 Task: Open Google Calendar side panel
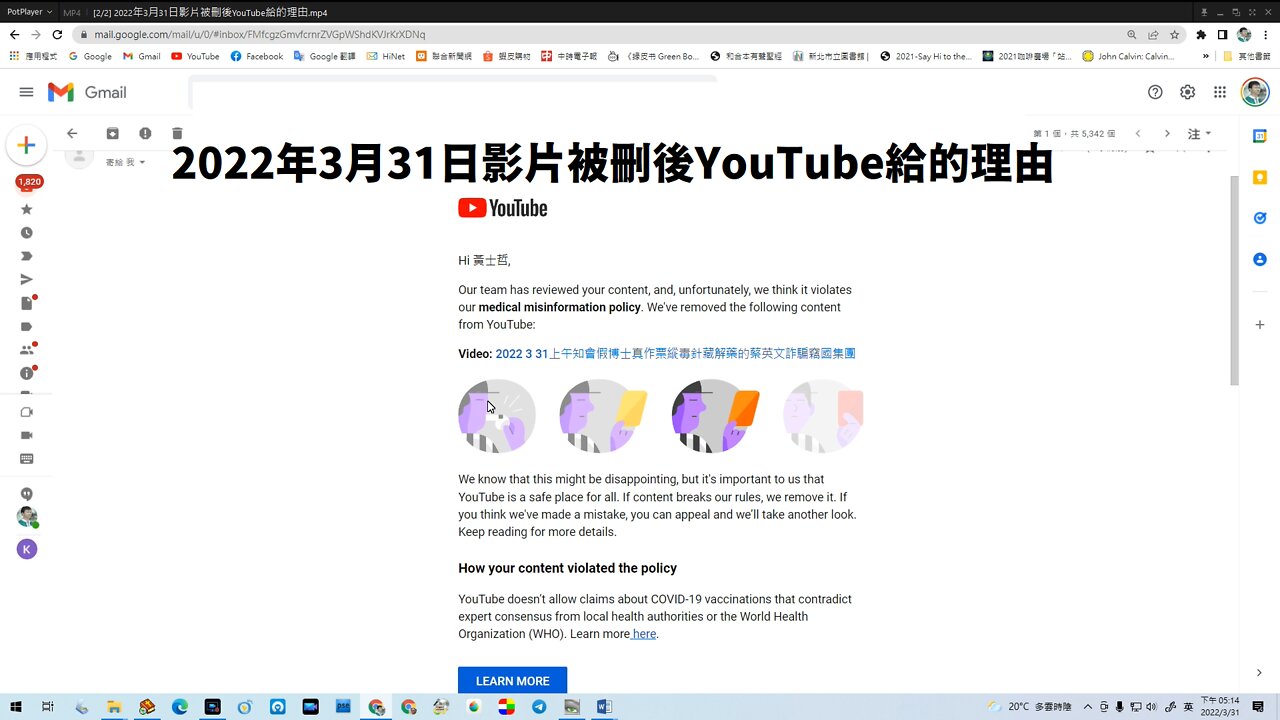point(1260,135)
